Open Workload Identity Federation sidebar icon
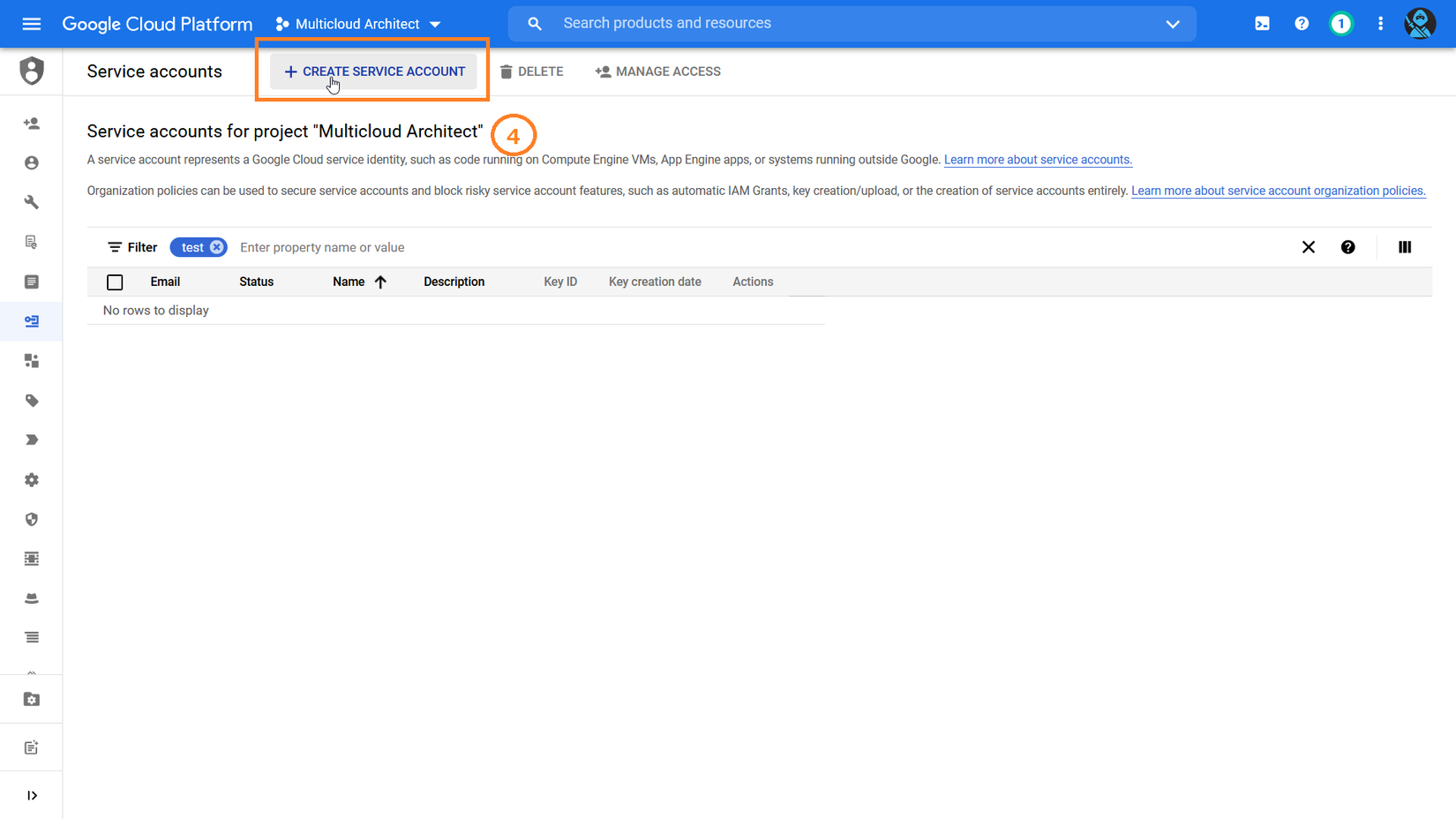 [32, 361]
